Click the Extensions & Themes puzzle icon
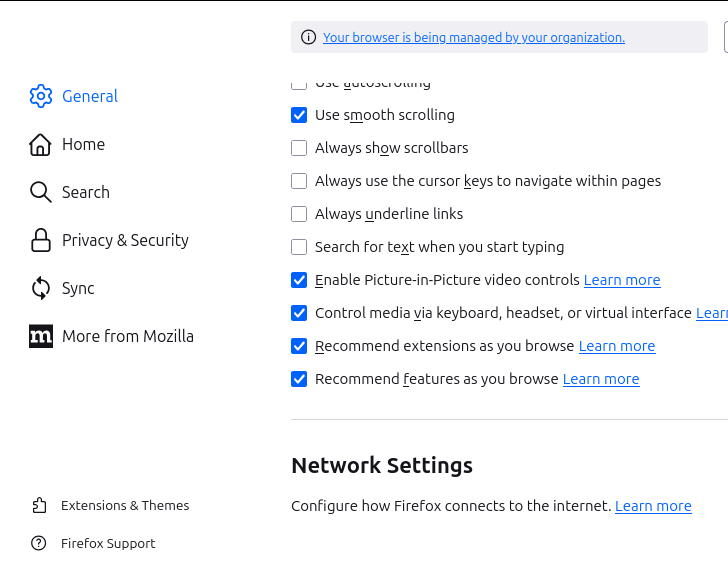 pos(39,505)
